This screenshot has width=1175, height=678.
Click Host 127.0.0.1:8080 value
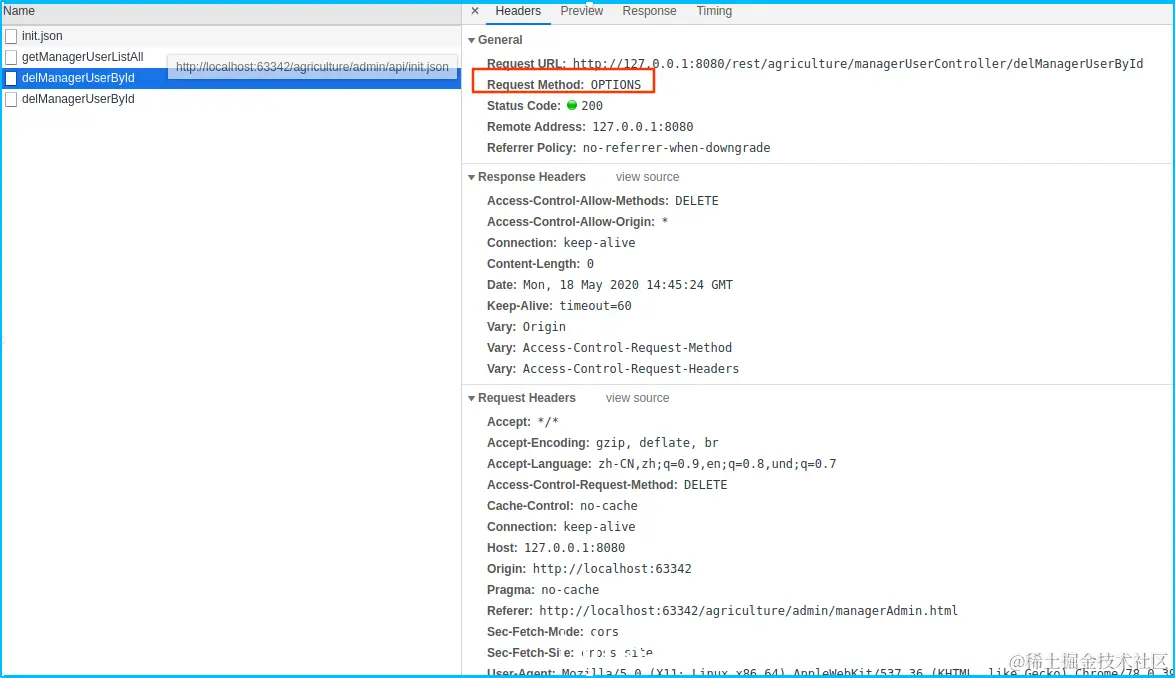574,548
